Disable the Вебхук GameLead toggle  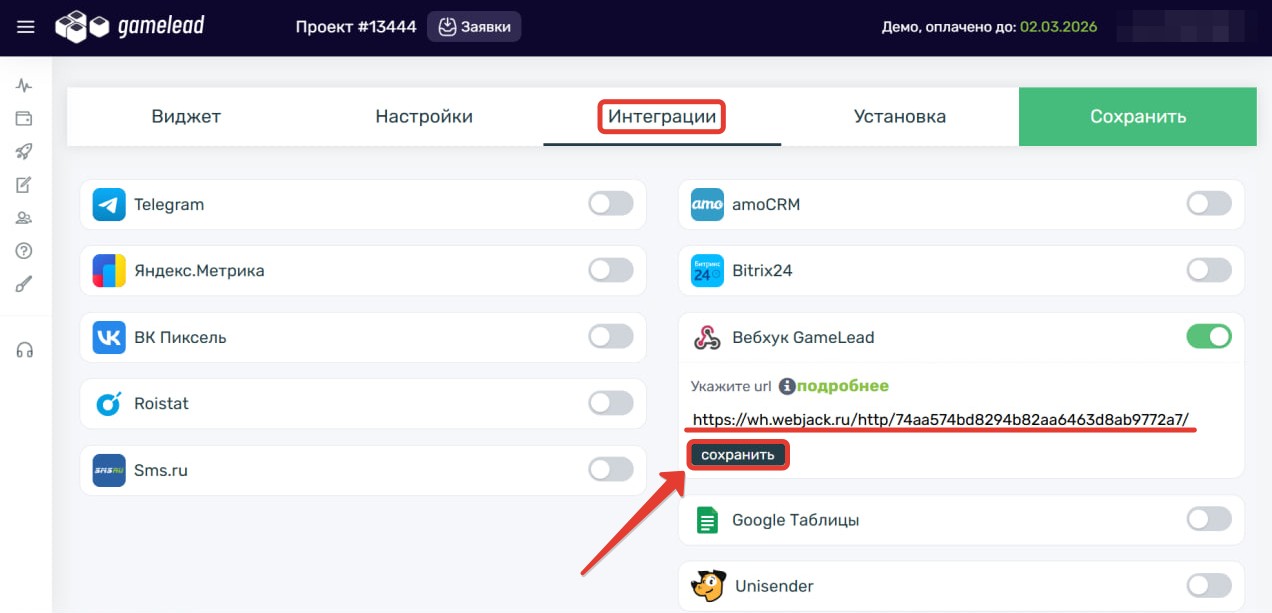(1209, 337)
